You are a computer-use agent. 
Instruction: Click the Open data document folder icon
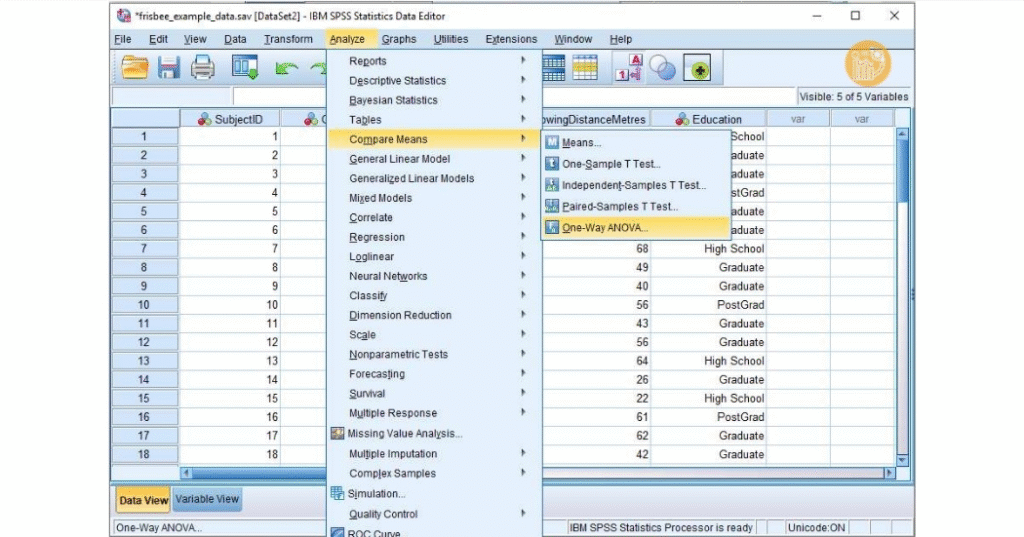click(x=135, y=68)
